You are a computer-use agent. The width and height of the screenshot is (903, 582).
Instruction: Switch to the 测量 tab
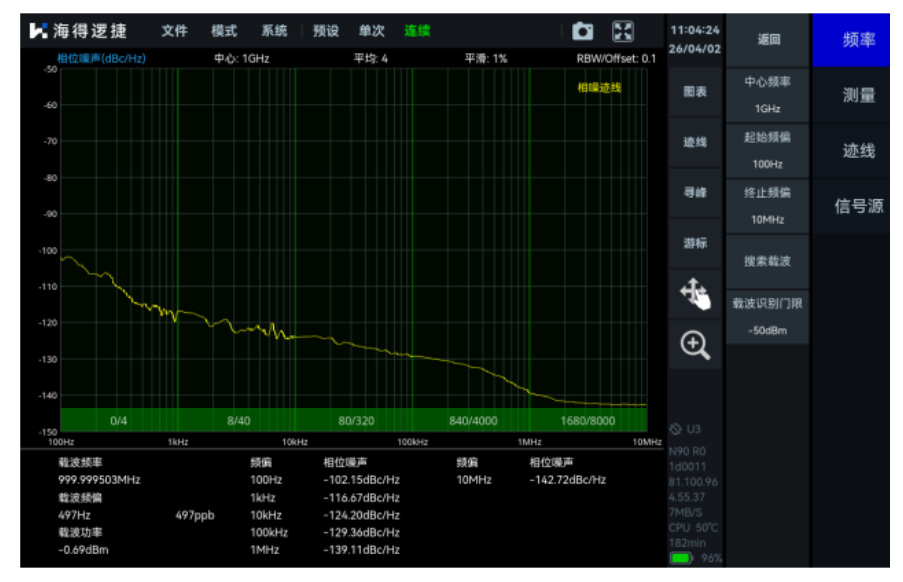[859, 95]
